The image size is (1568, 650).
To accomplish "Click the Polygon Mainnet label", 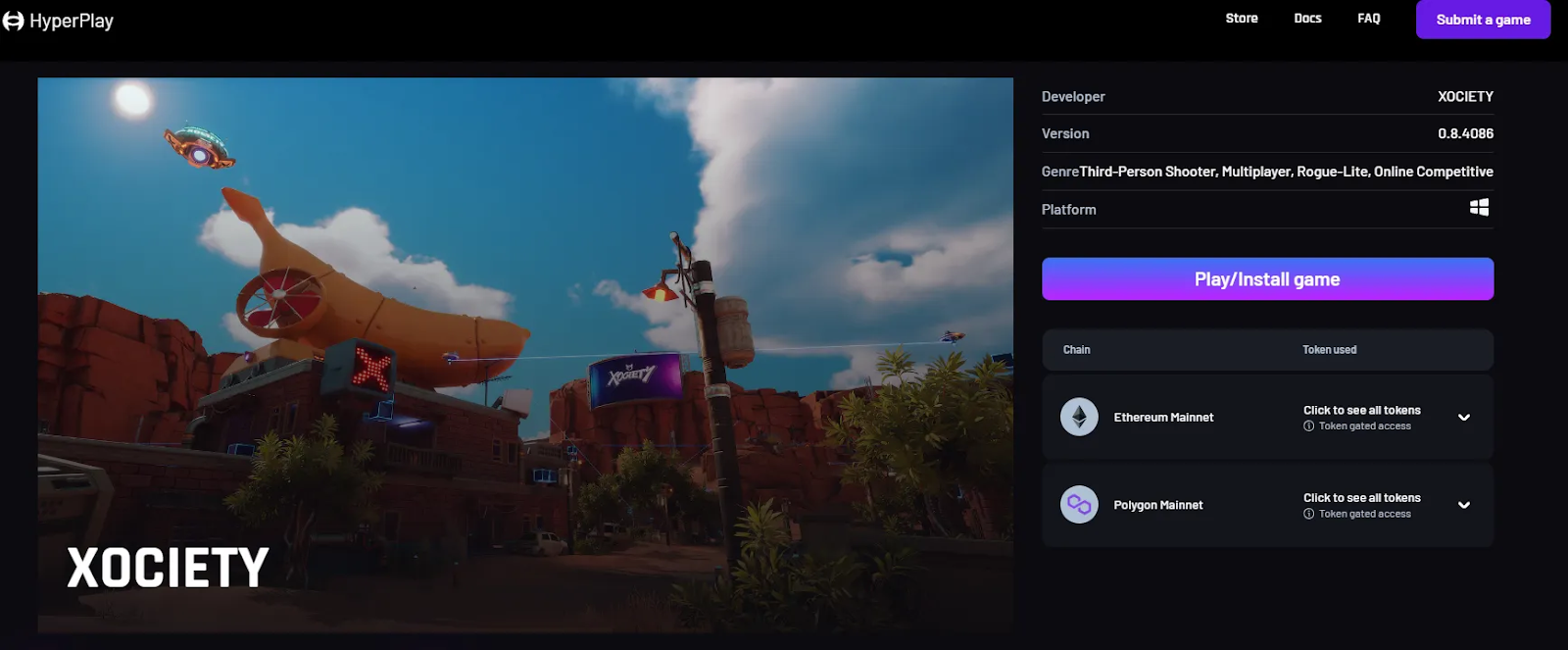I will pyautogui.click(x=1158, y=505).
